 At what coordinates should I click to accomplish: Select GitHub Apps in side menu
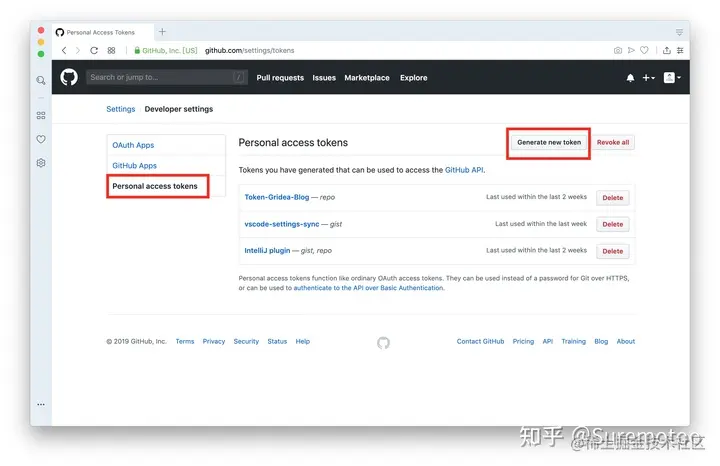(x=134, y=165)
